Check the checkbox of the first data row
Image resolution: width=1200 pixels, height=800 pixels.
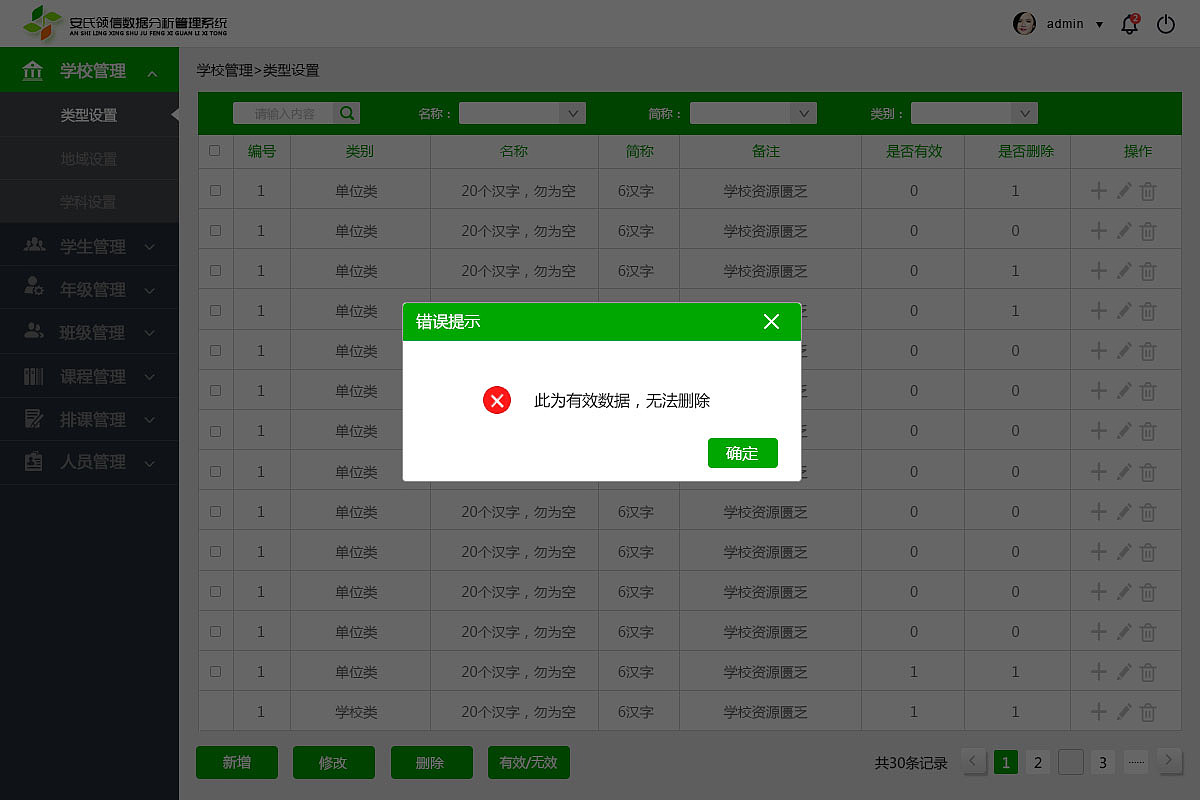click(x=215, y=189)
